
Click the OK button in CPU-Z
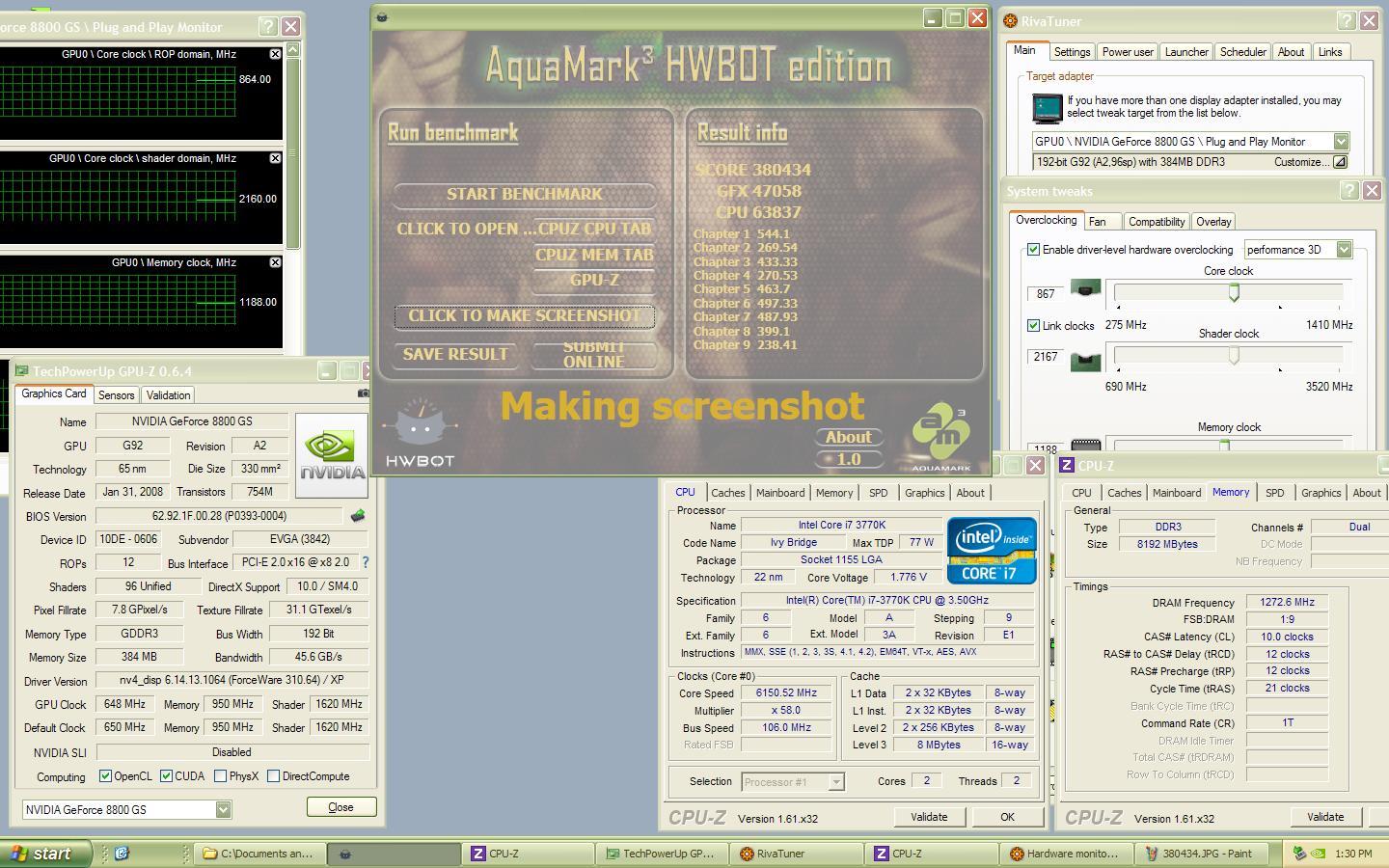pyautogui.click(x=1007, y=817)
